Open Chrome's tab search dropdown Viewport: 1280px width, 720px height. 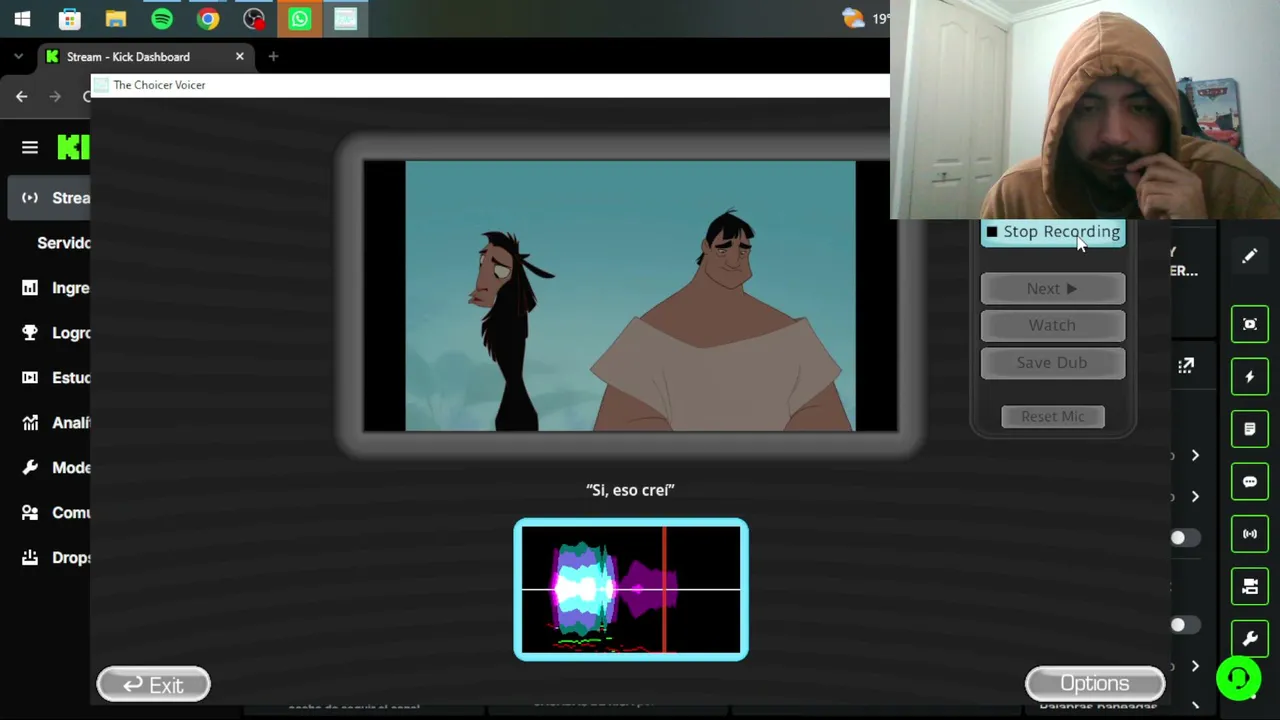[x=18, y=57]
